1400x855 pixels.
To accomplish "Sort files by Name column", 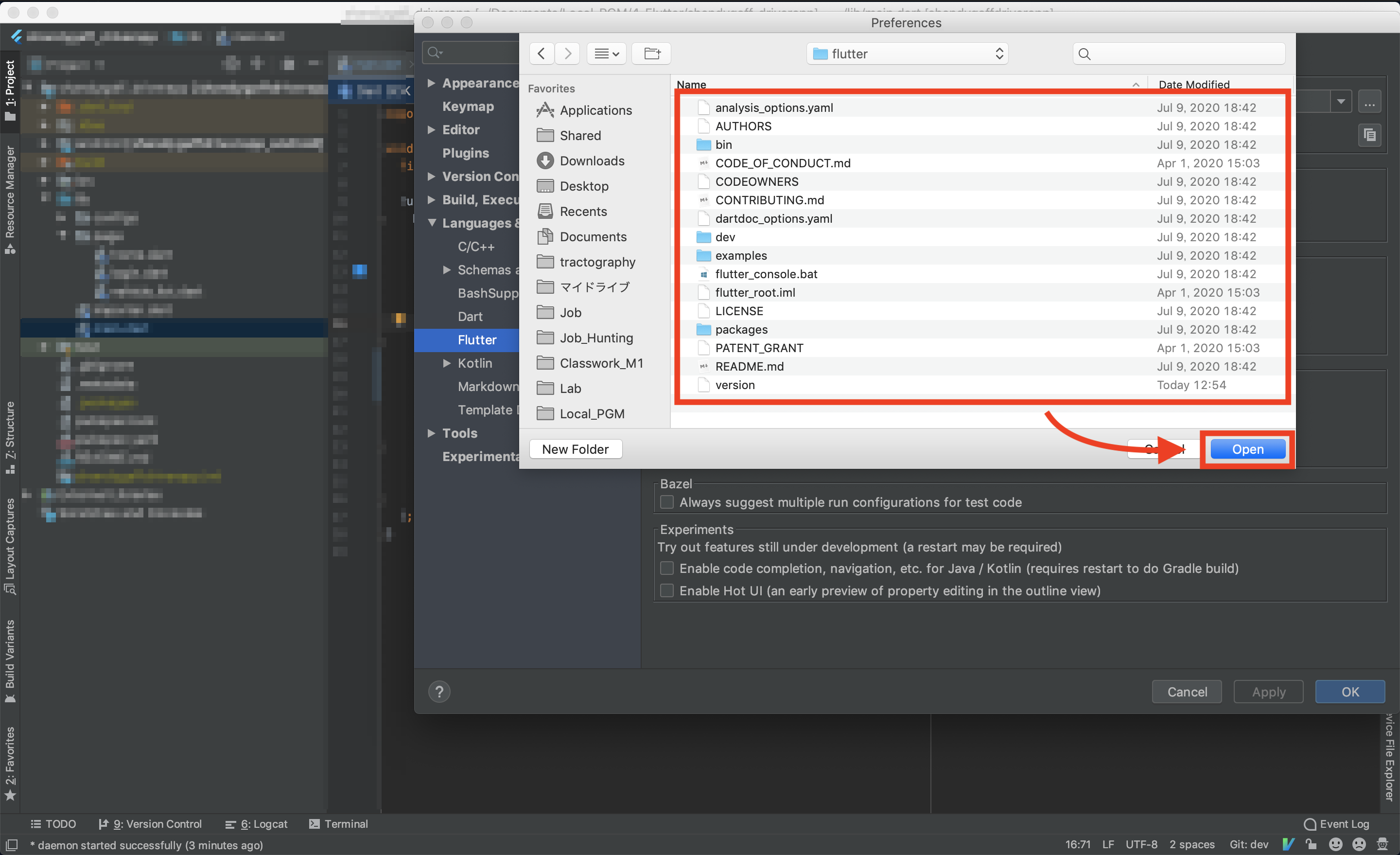I will click(908, 84).
